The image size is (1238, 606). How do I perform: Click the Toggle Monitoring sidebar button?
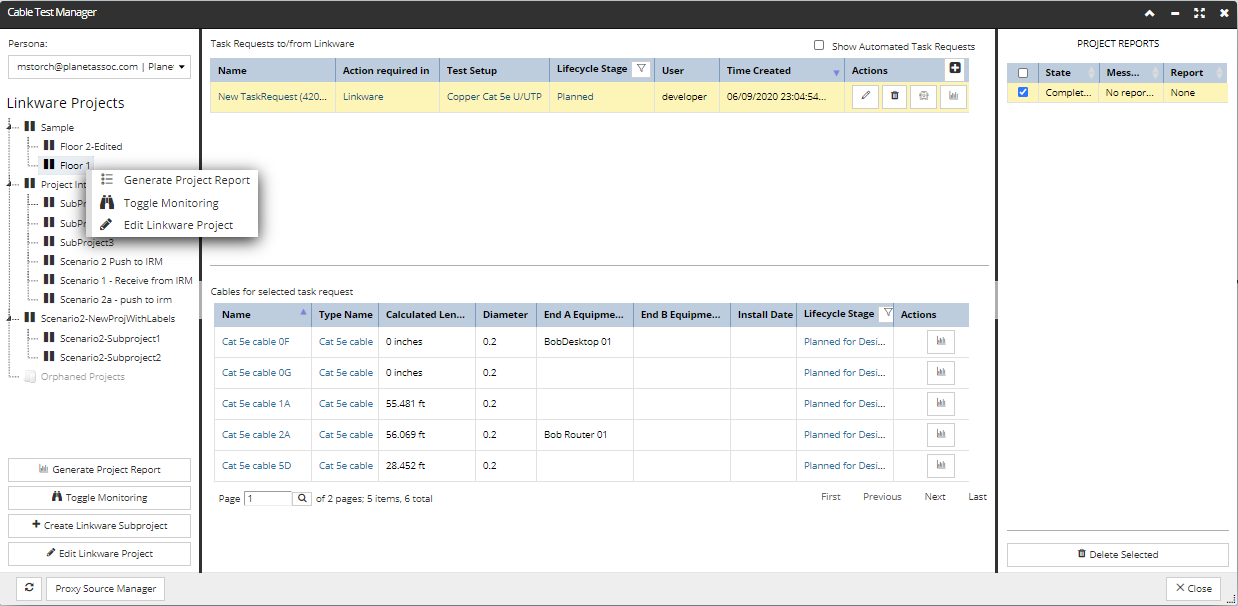tap(99, 498)
